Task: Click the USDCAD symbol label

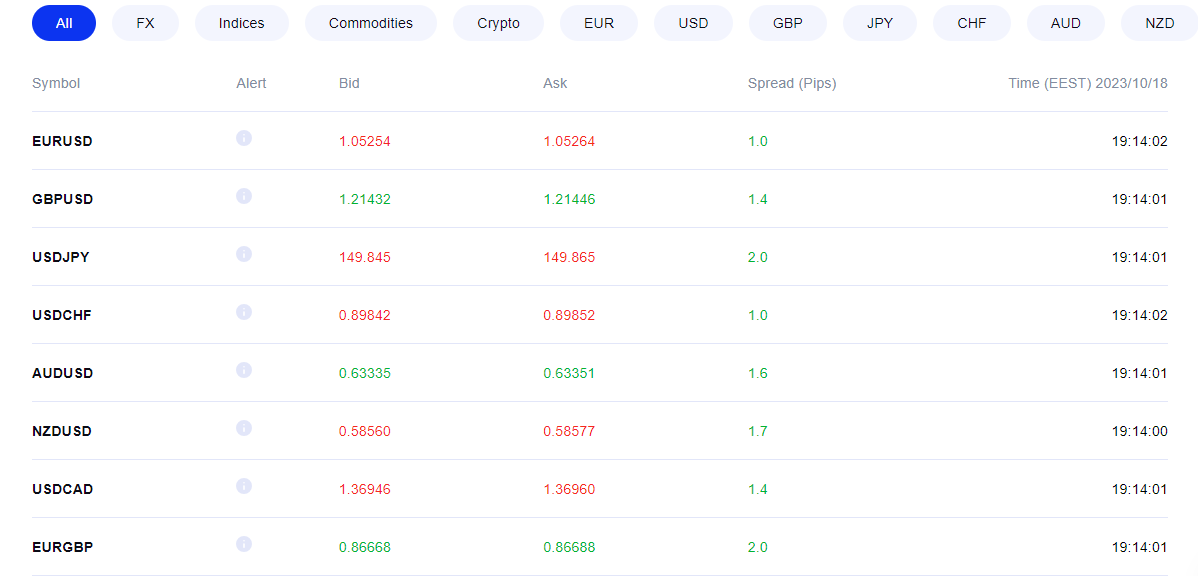Action: point(63,489)
